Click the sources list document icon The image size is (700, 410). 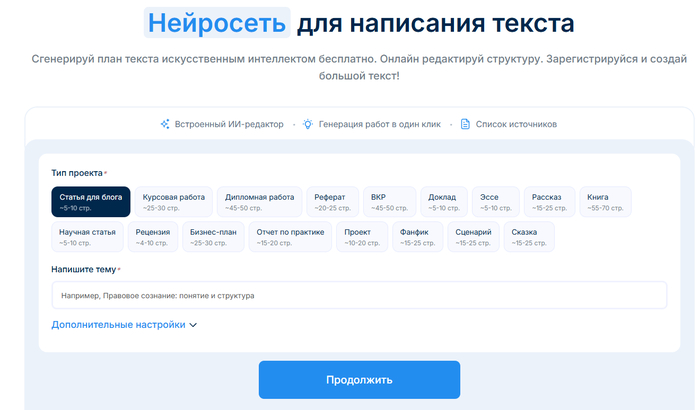tap(465, 124)
